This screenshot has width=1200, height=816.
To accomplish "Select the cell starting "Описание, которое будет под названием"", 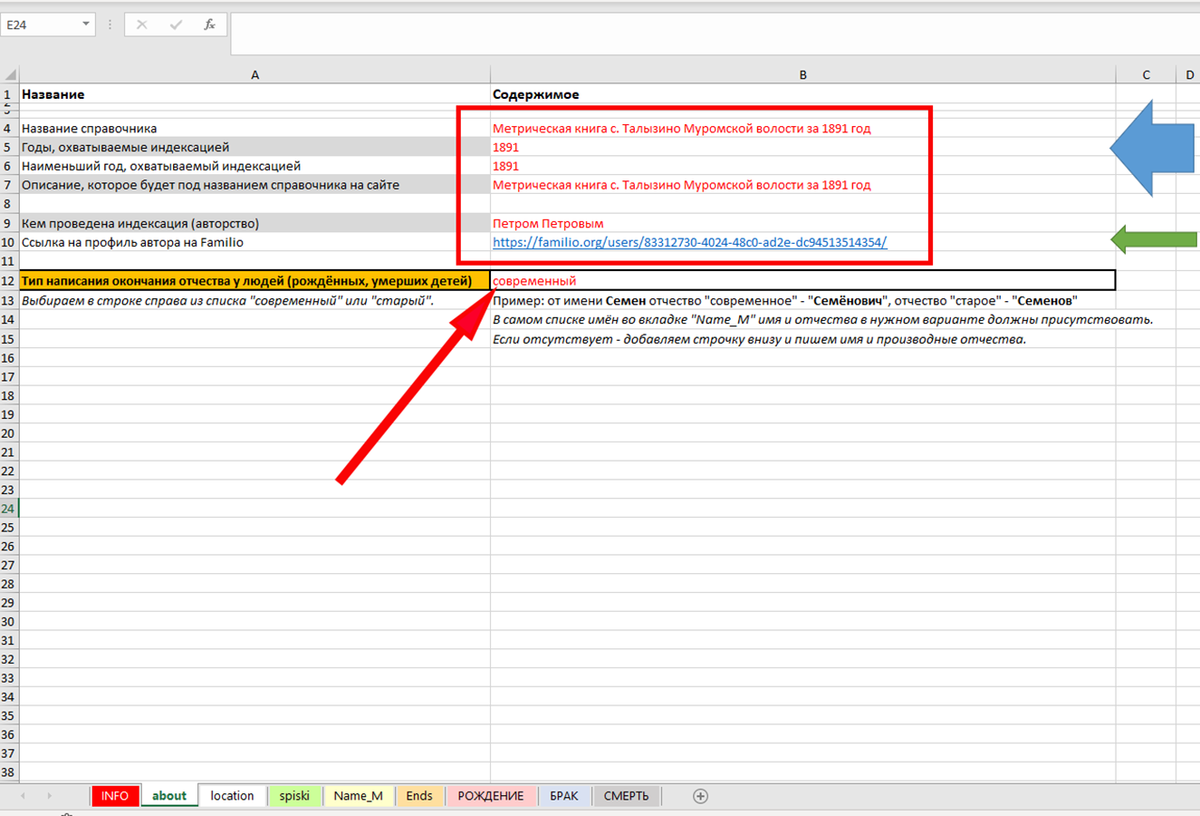I will [x=254, y=185].
